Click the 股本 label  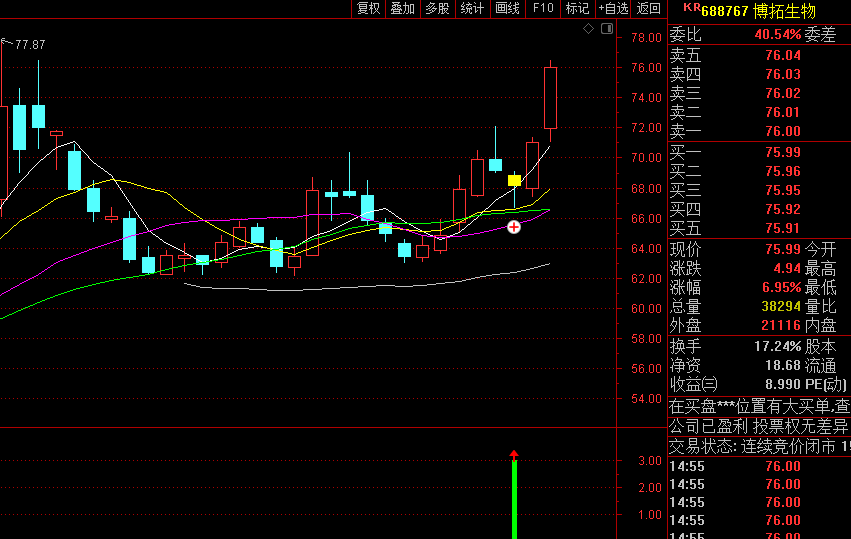click(821, 346)
